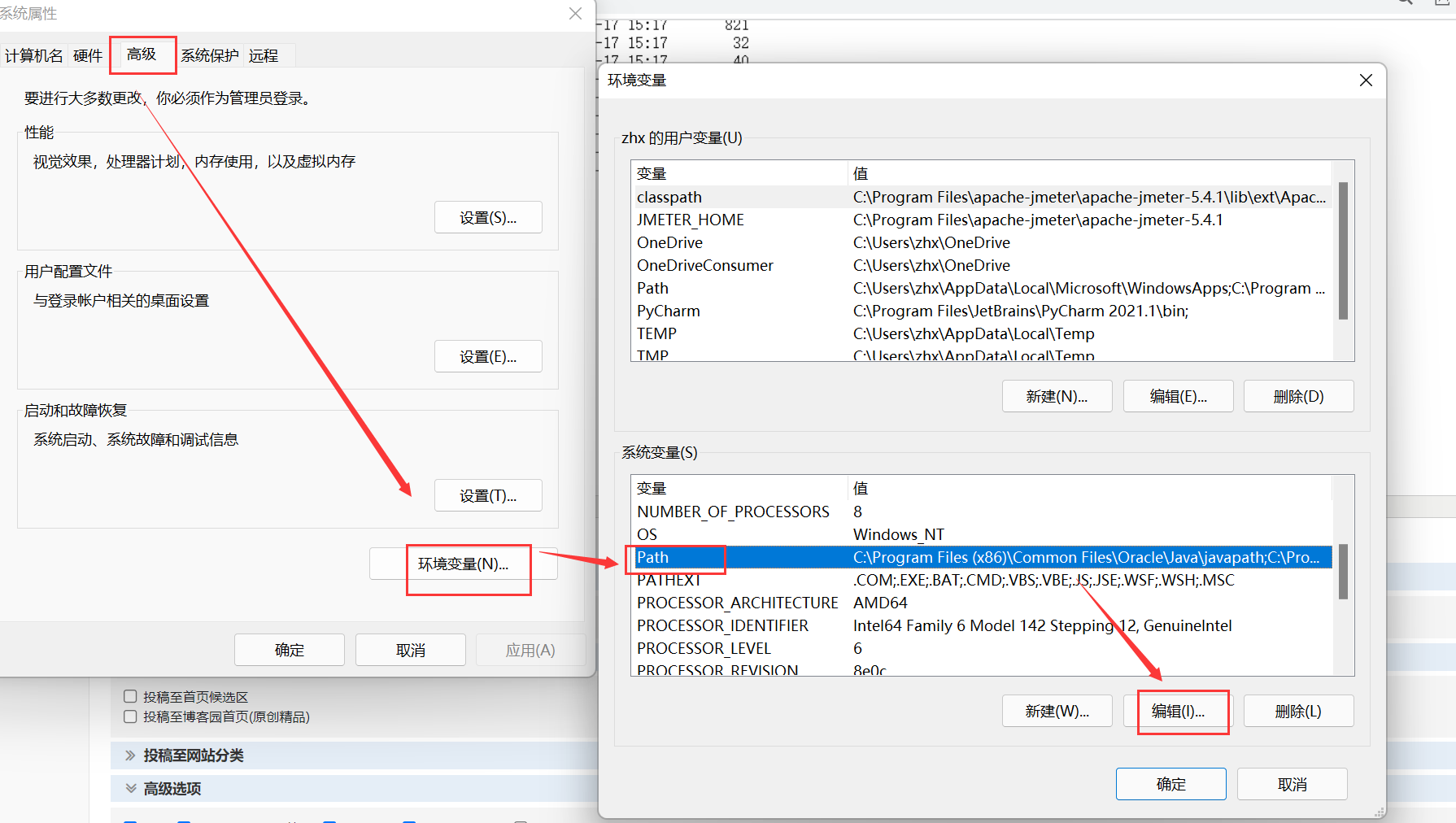
Task: Open startup recovery 设置(T)... button
Action: click(x=488, y=495)
